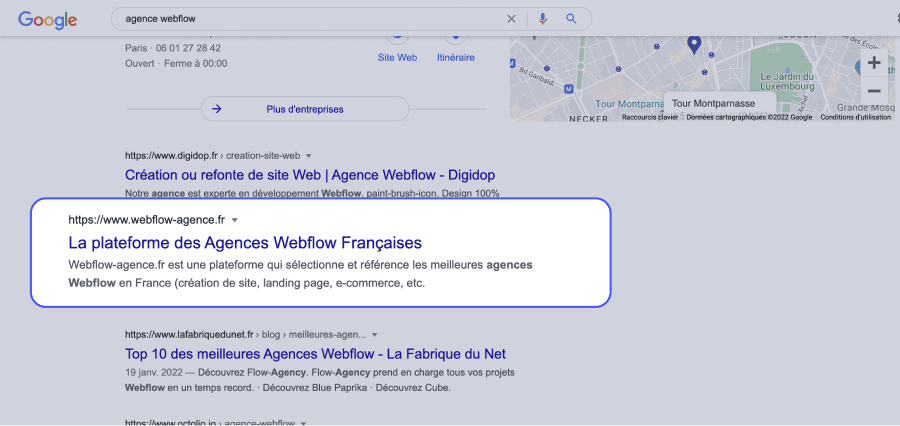Click 'Le Jardin du Luxembourg' on the map

click(x=788, y=81)
